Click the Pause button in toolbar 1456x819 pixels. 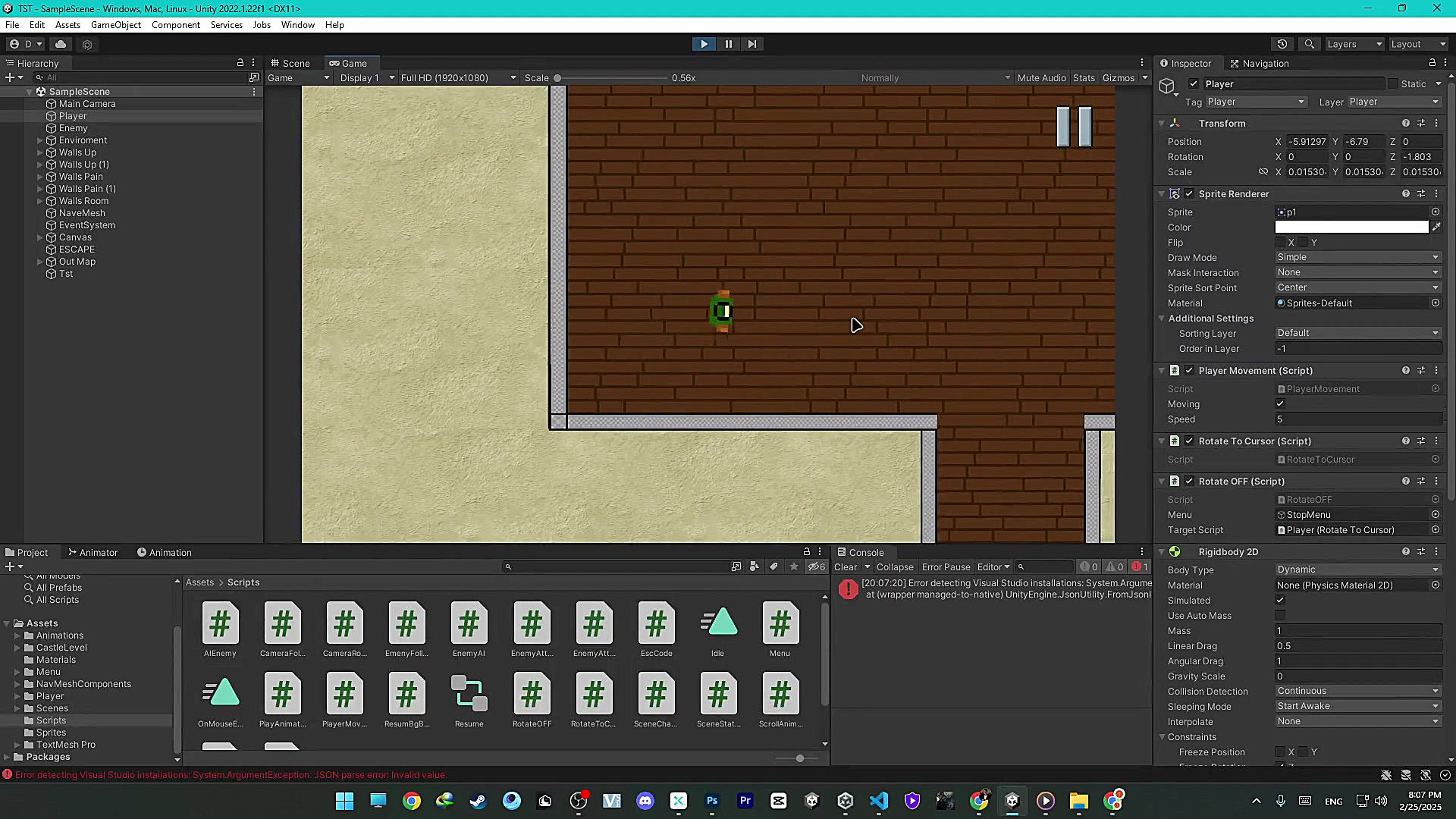point(729,44)
